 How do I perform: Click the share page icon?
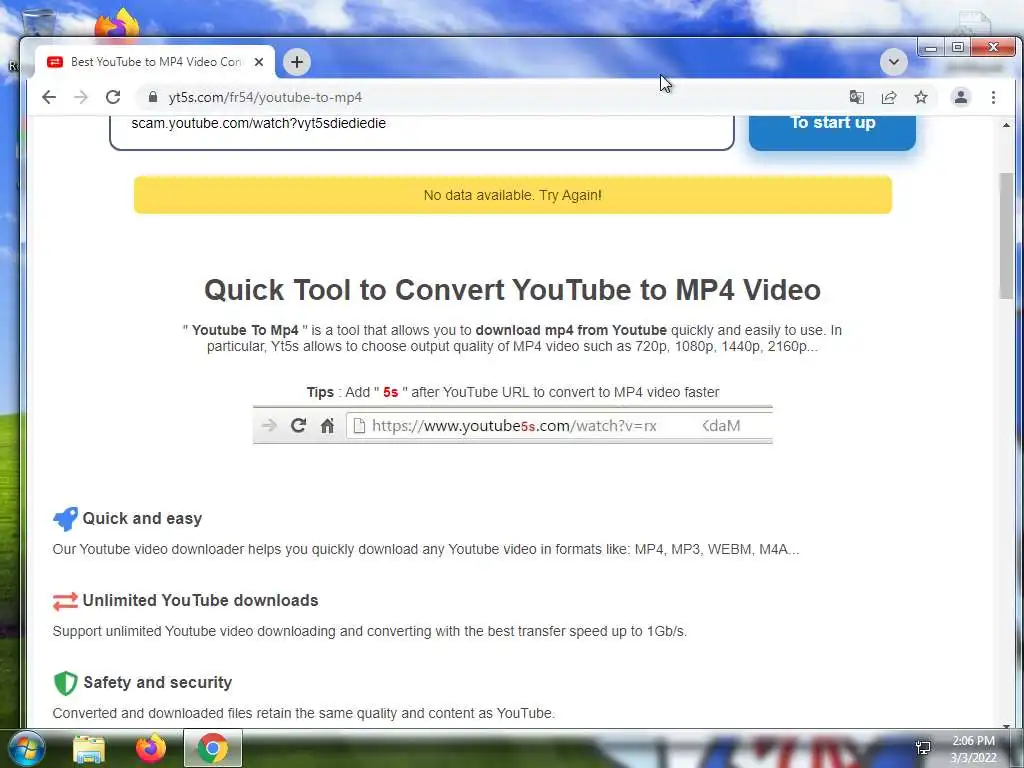click(x=889, y=97)
